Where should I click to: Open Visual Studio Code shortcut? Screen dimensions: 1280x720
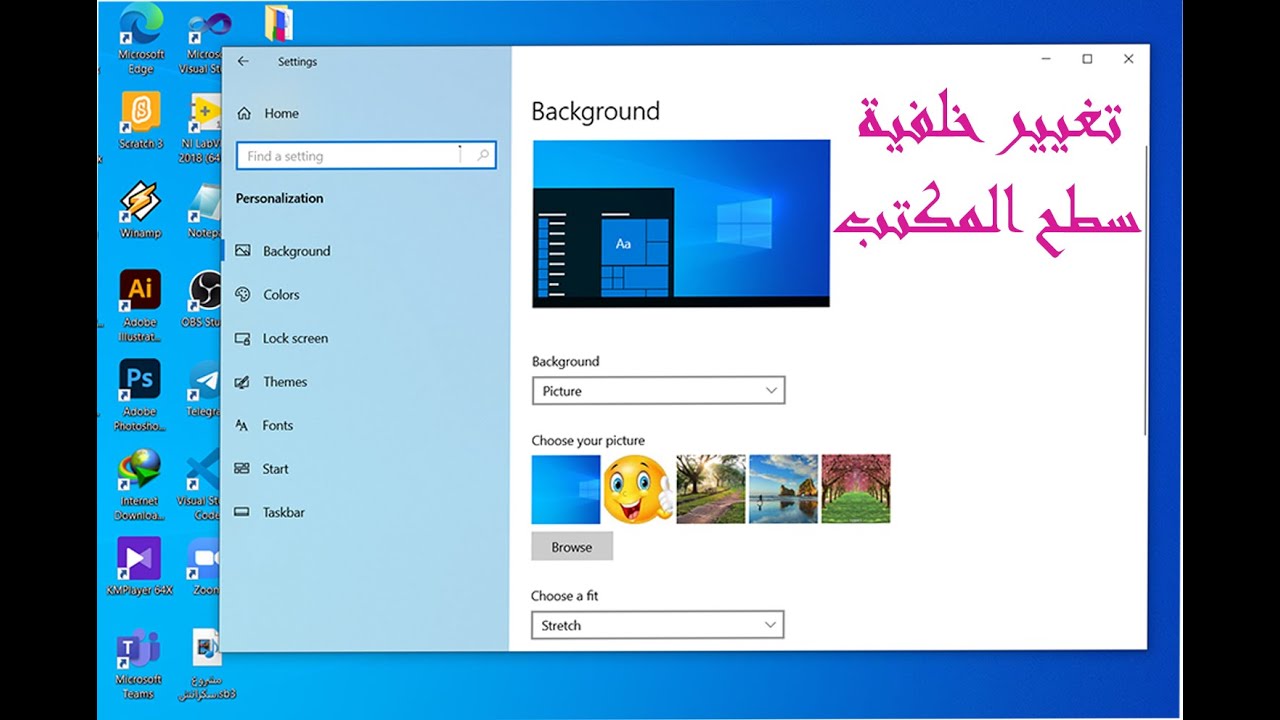tap(200, 484)
